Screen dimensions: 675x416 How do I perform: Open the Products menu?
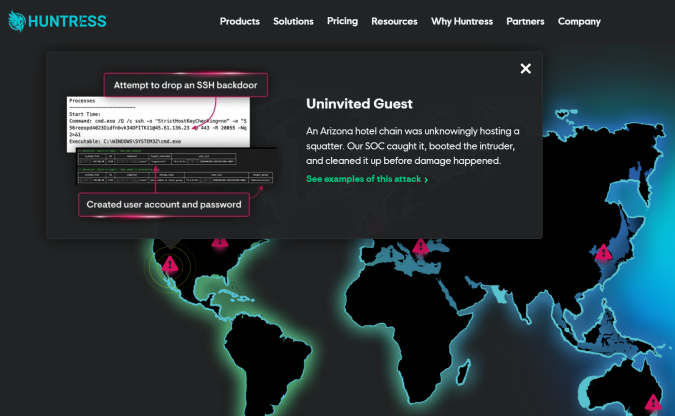(x=239, y=21)
